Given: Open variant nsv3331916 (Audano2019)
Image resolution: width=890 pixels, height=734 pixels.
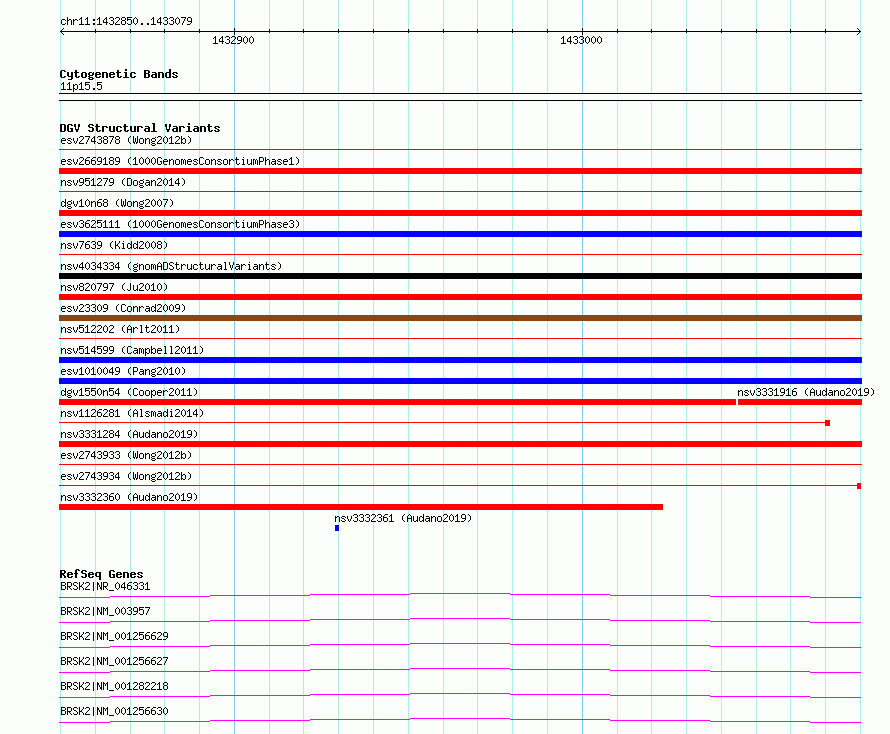Looking at the screenshot, I should click(806, 392).
